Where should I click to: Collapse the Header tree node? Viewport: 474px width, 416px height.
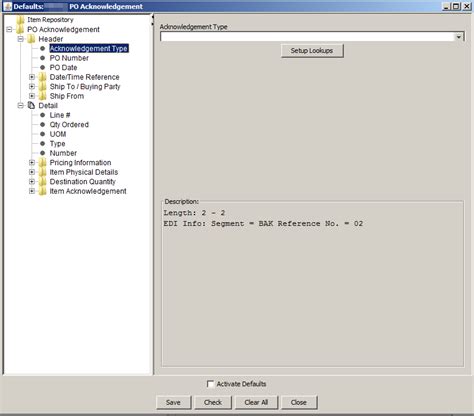21,39
